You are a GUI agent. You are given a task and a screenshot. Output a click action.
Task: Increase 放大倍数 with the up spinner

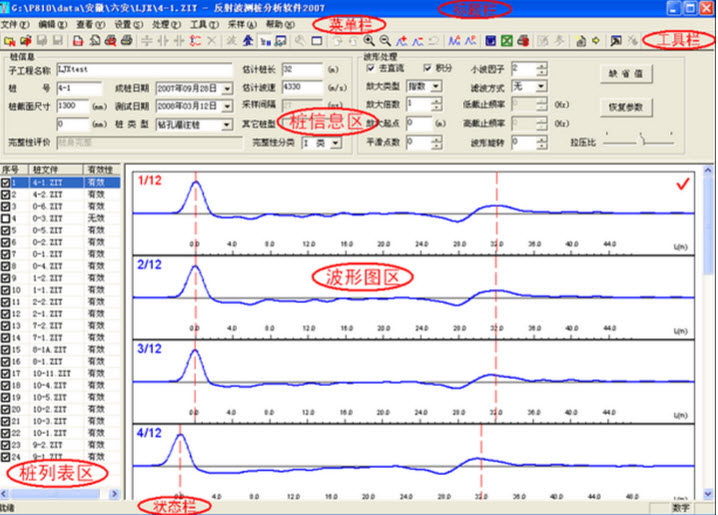436,101
